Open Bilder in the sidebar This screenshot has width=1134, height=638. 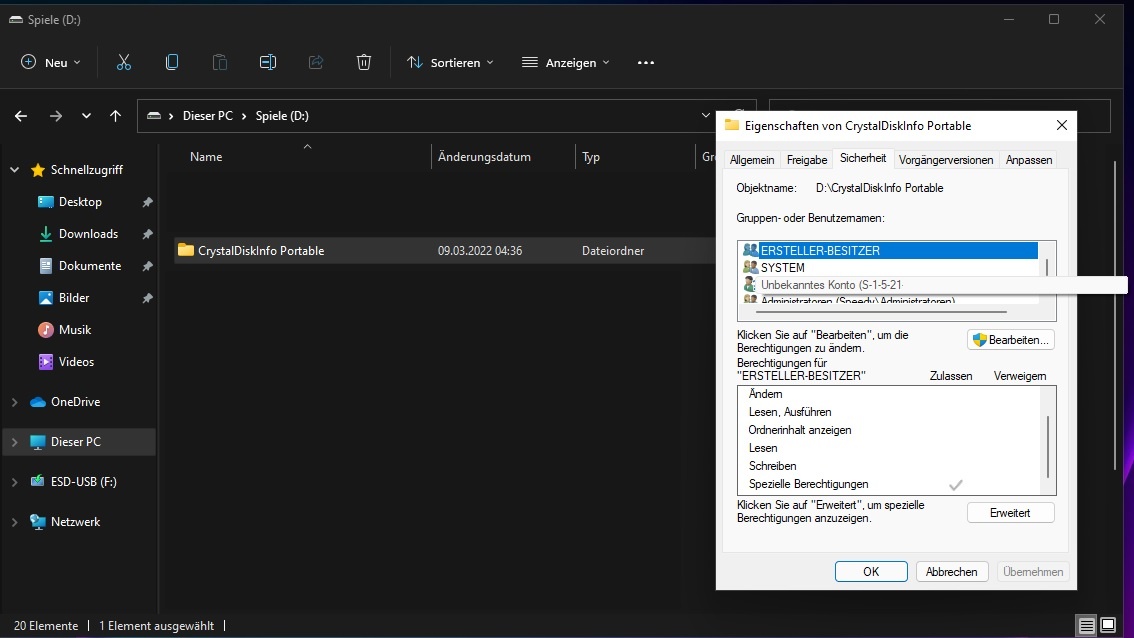[74, 297]
